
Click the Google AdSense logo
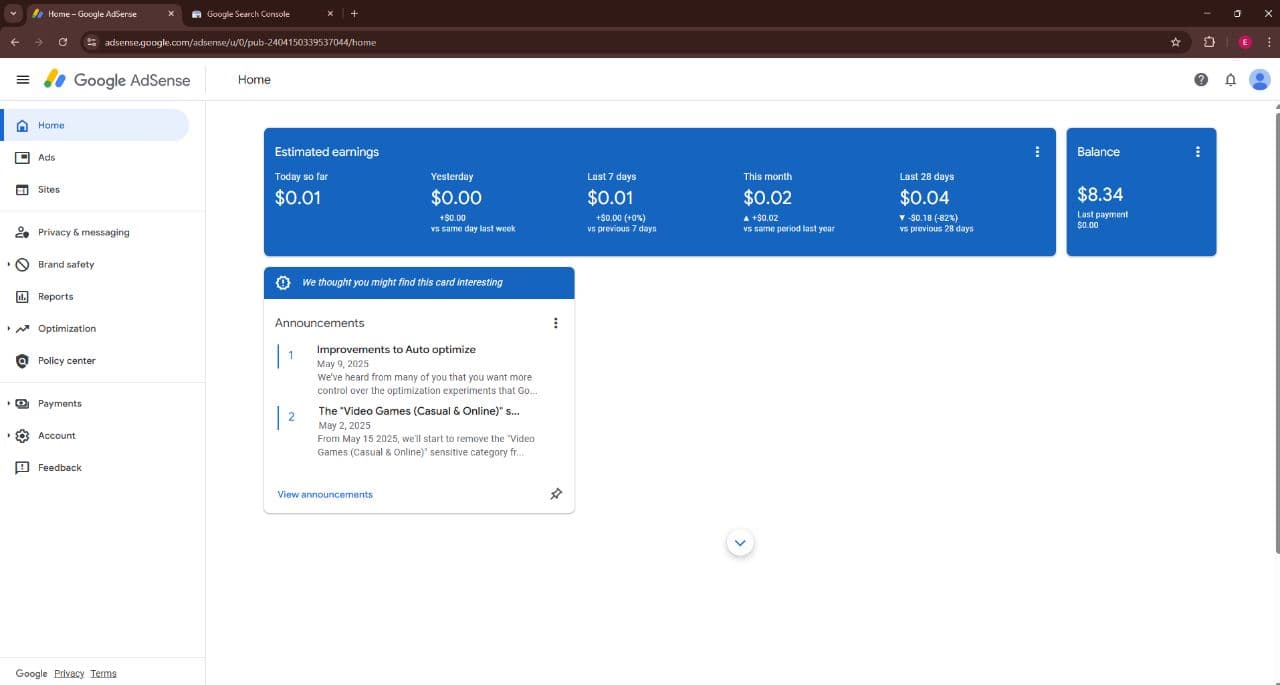pos(117,80)
